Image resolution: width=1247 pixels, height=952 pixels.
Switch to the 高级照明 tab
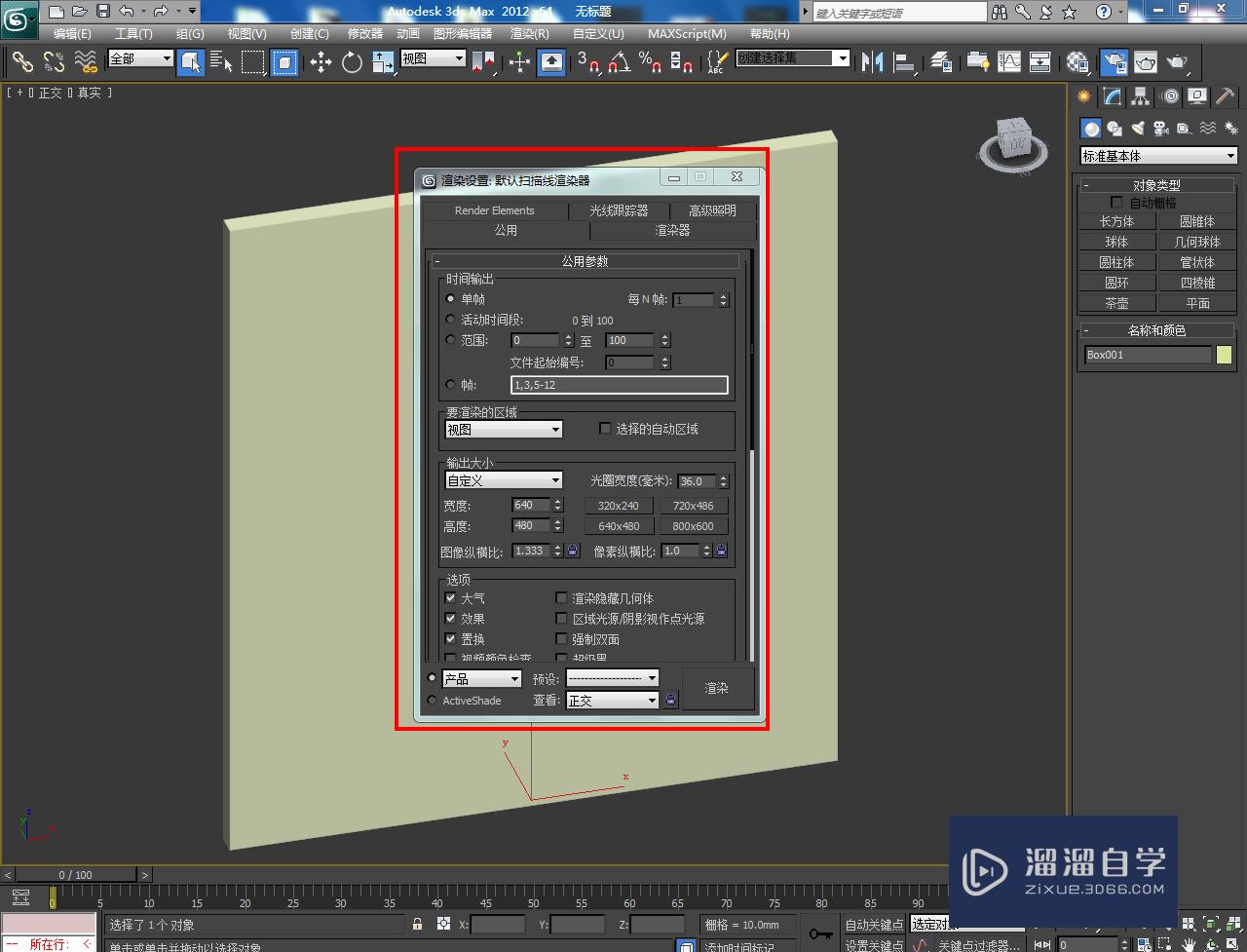click(x=712, y=210)
